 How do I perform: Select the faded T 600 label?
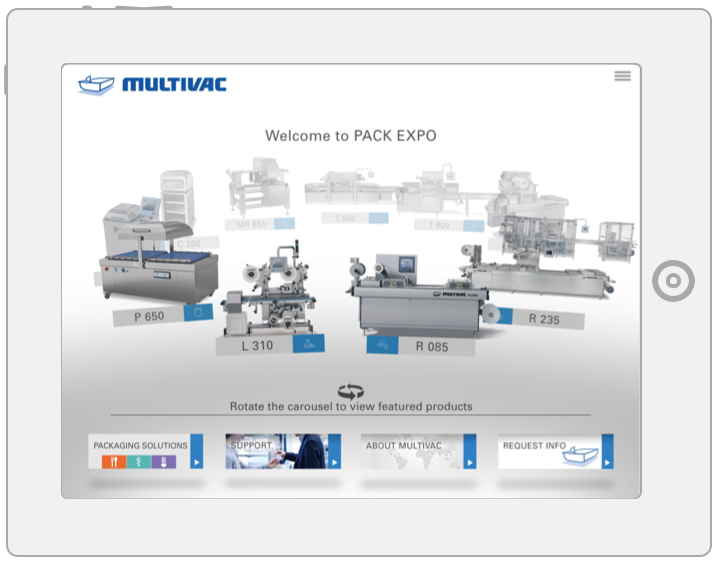[x=439, y=225]
